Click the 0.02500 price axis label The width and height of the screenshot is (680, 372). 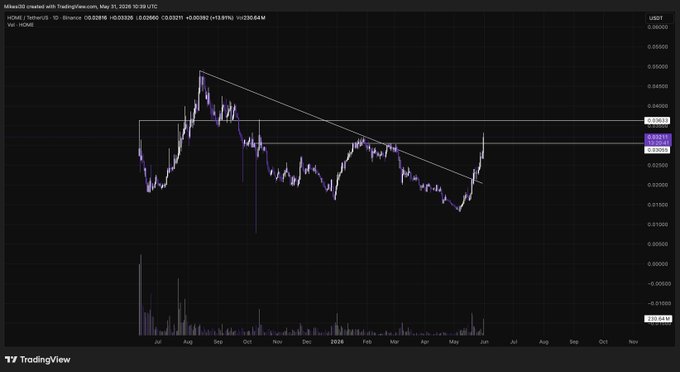[657, 165]
